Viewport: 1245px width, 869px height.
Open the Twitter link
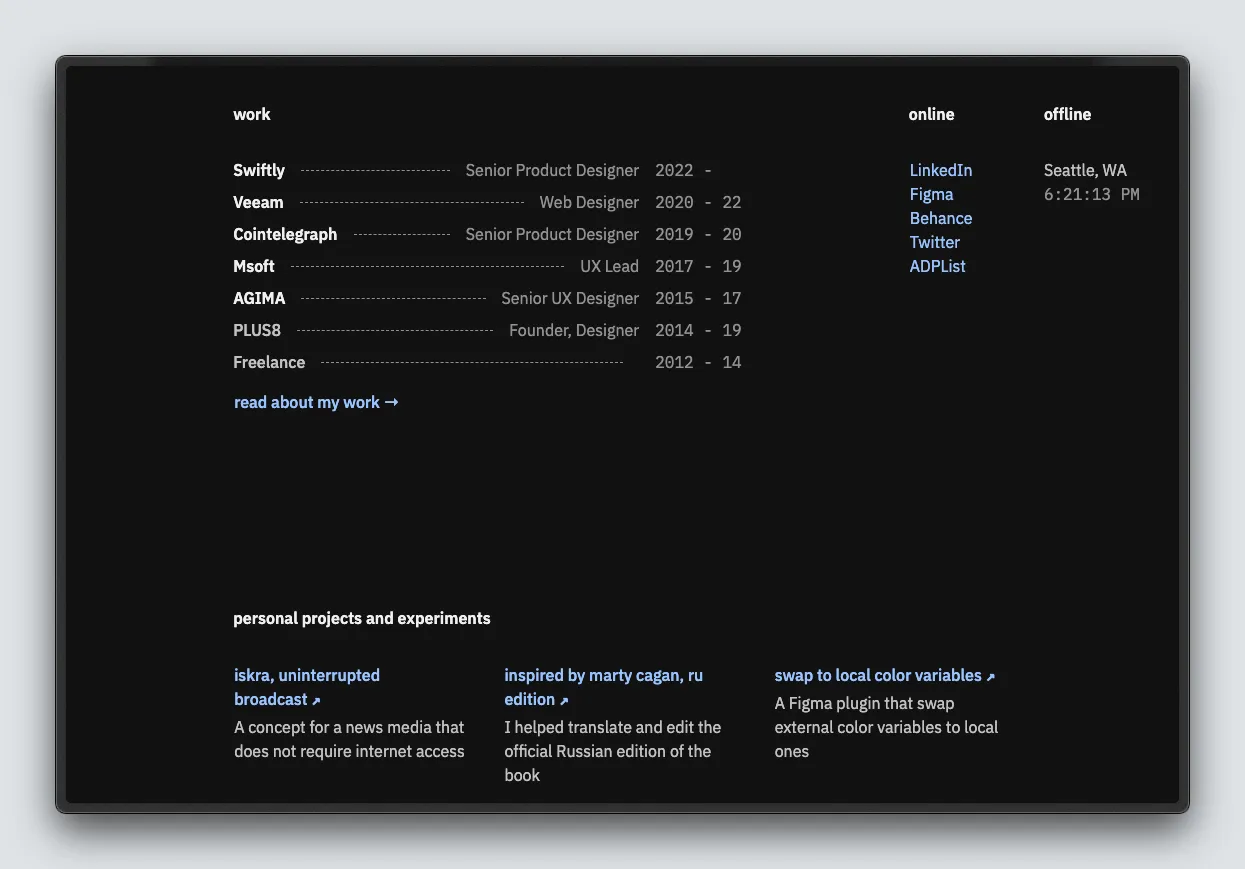pos(934,242)
